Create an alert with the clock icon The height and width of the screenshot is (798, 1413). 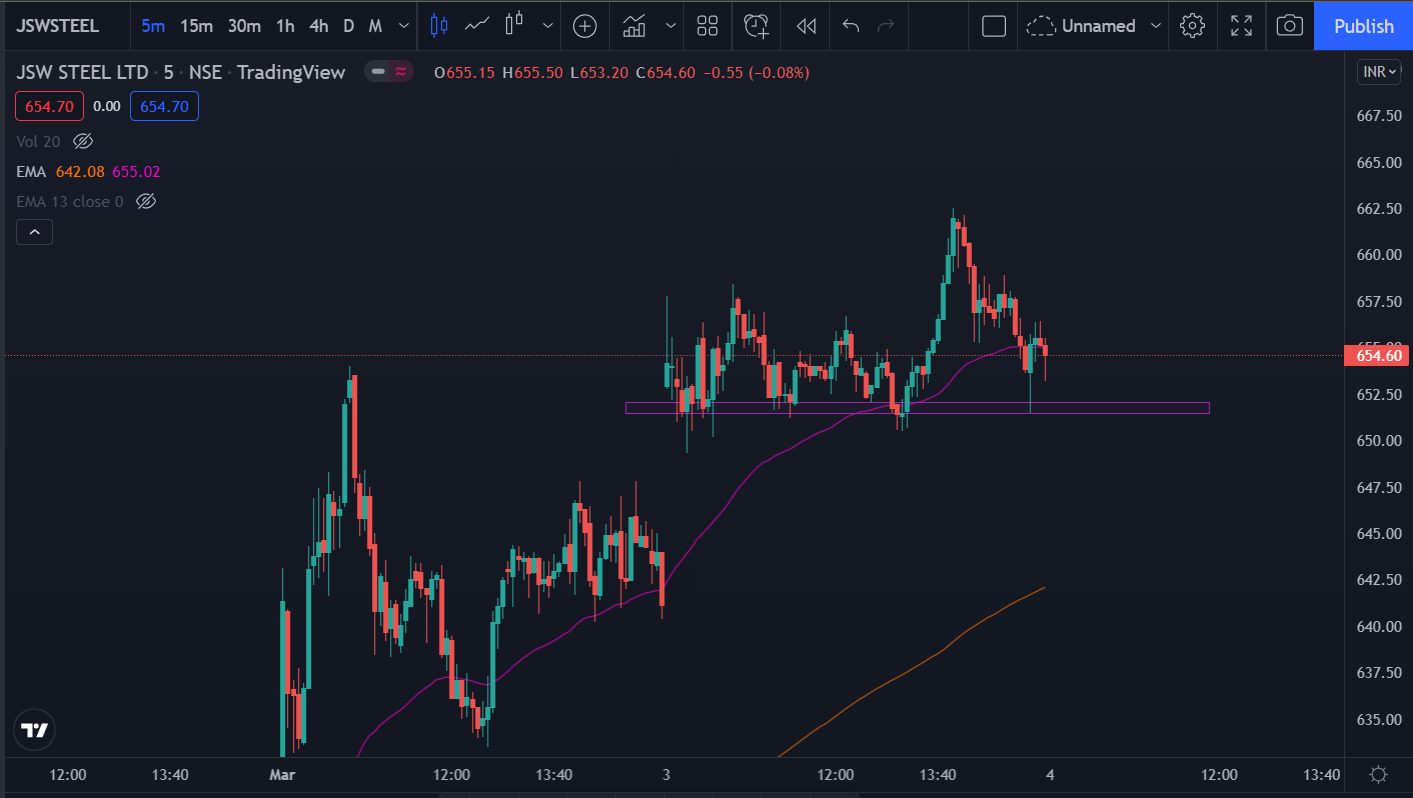(757, 26)
